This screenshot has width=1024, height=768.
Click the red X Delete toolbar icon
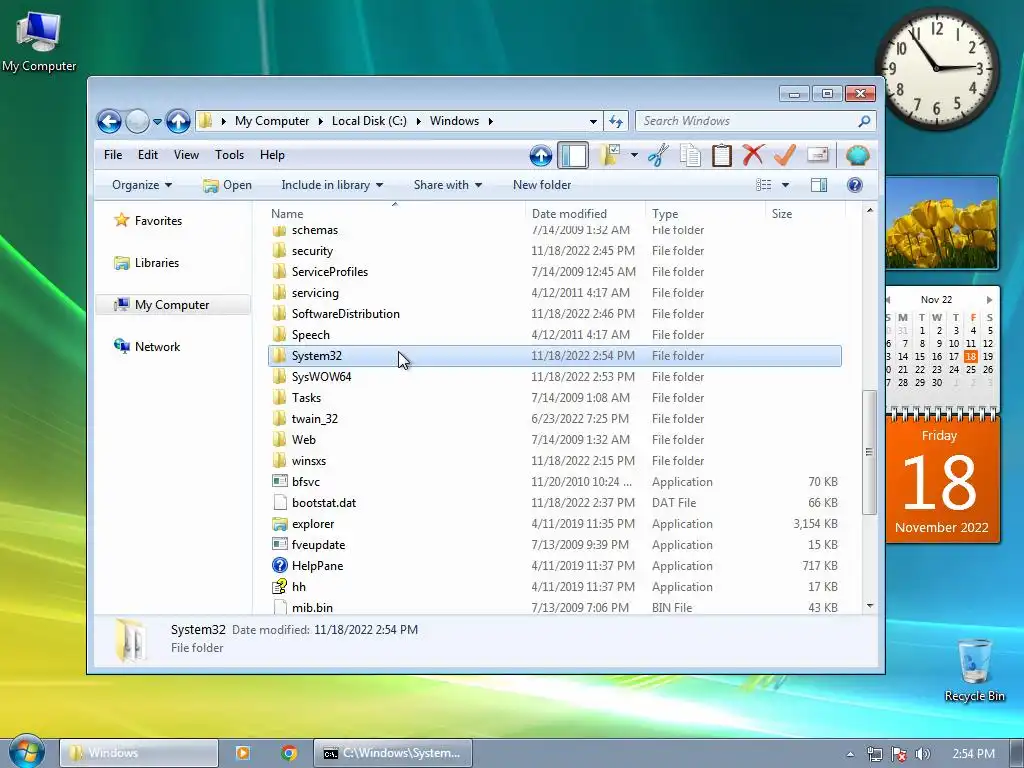pyautogui.click(x=753, y=155)
